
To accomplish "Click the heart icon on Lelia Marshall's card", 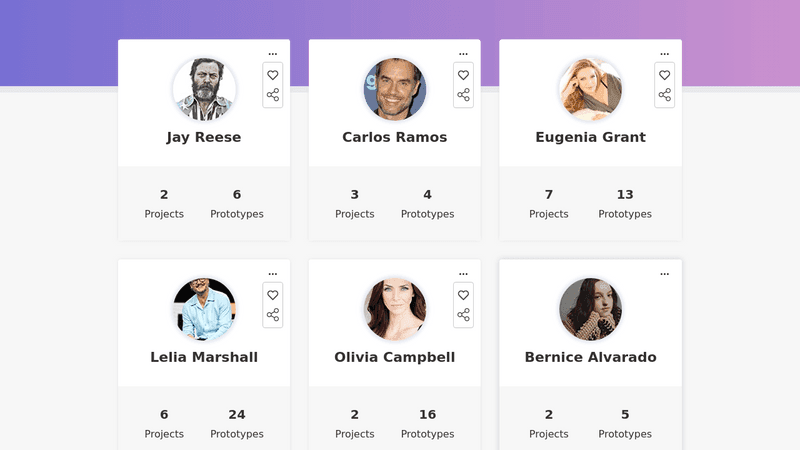I will [x=273, y=295].
